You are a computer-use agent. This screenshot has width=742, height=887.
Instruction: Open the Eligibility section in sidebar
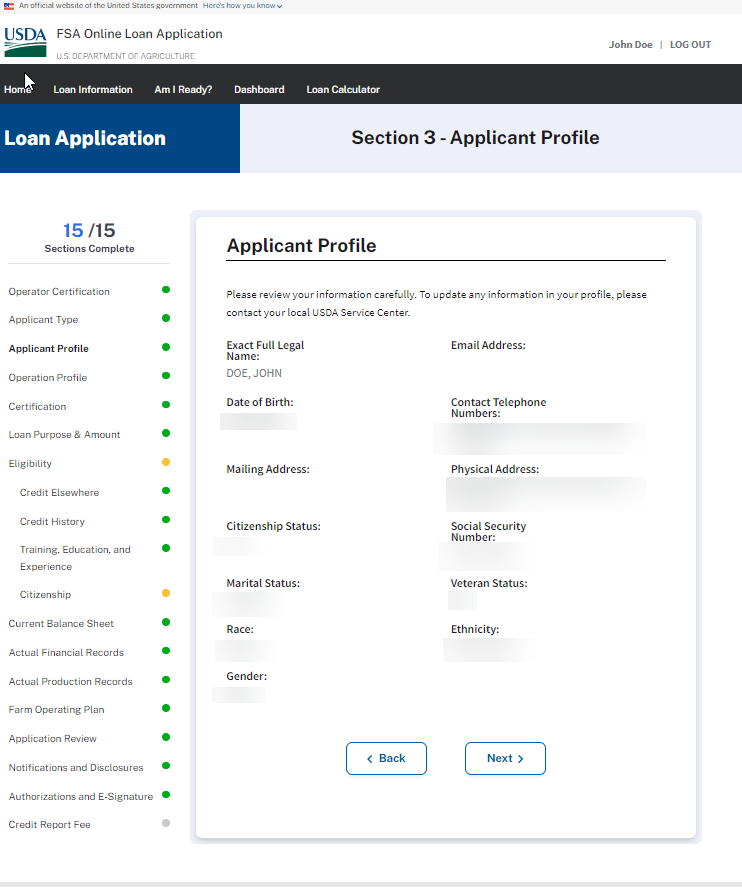(30, 463)
